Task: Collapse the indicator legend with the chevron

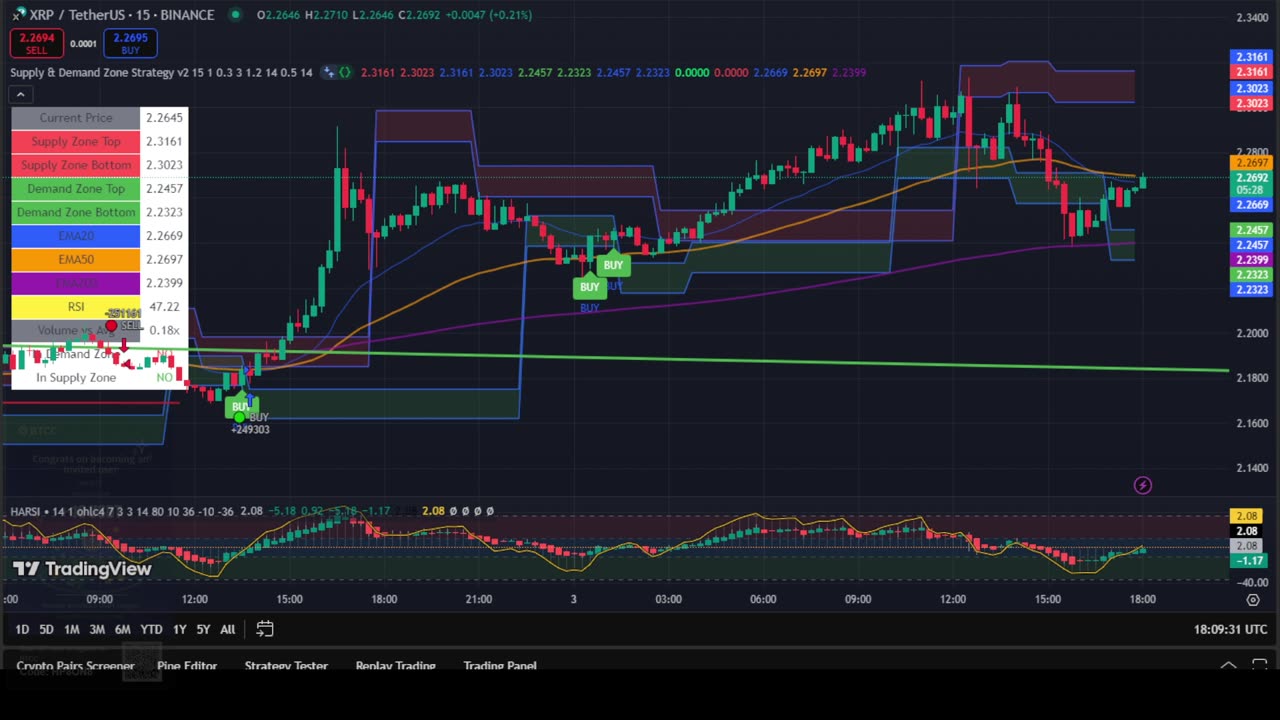Action: [20, 94]
